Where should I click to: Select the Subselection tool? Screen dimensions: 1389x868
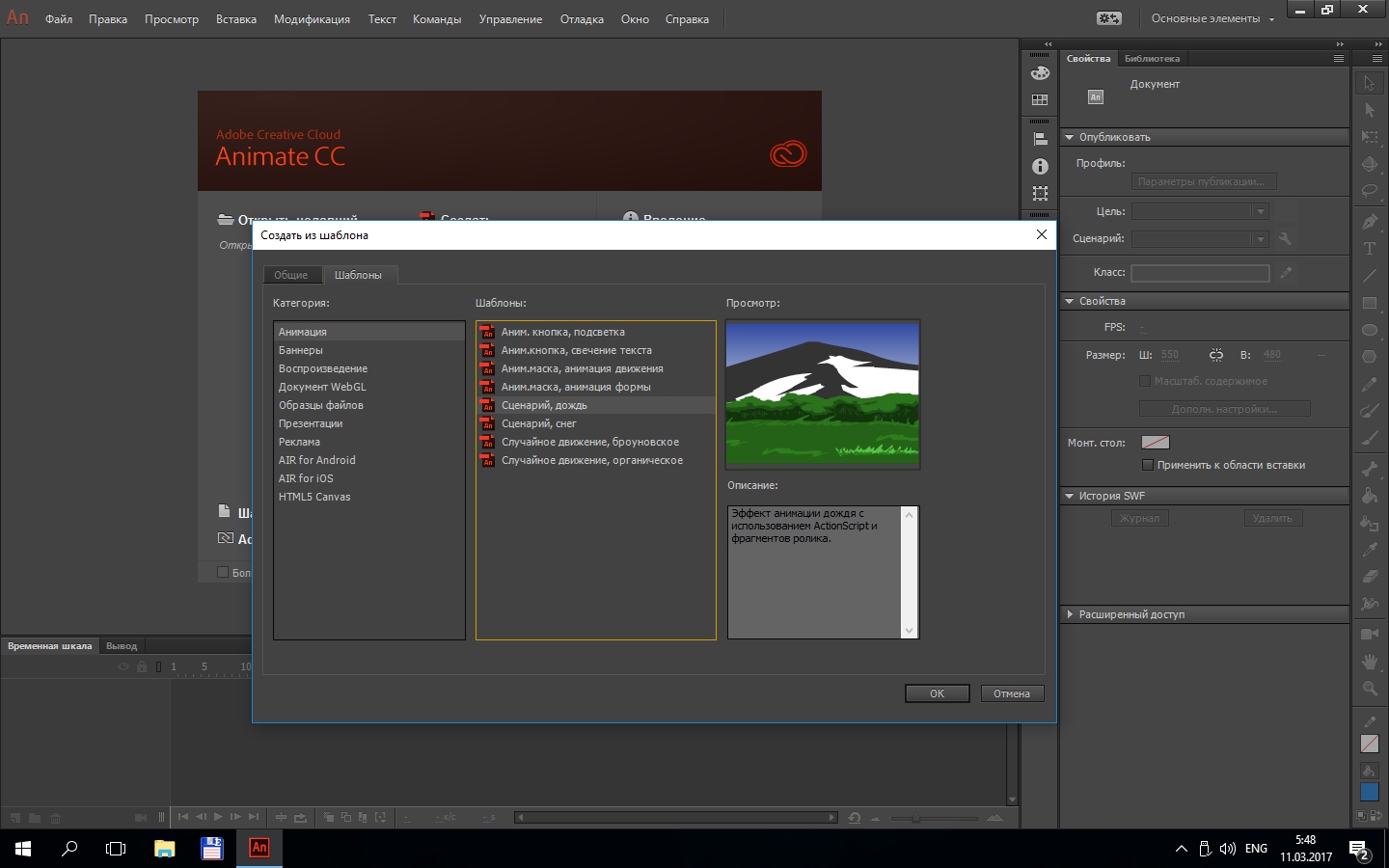coord(1369,110)
